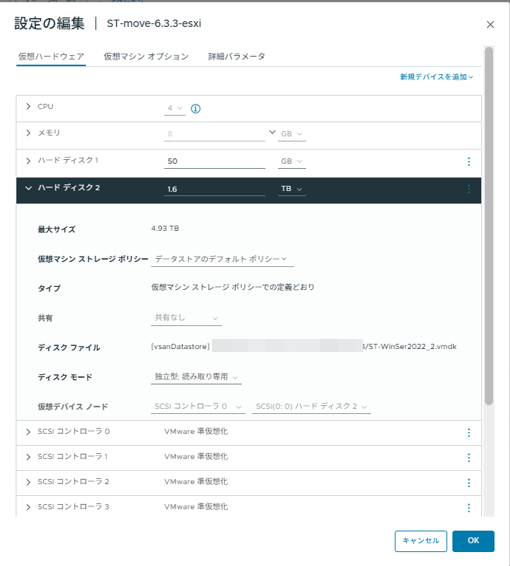
Task: Click the ディスク ファイル label
Action: pos(69,348)
